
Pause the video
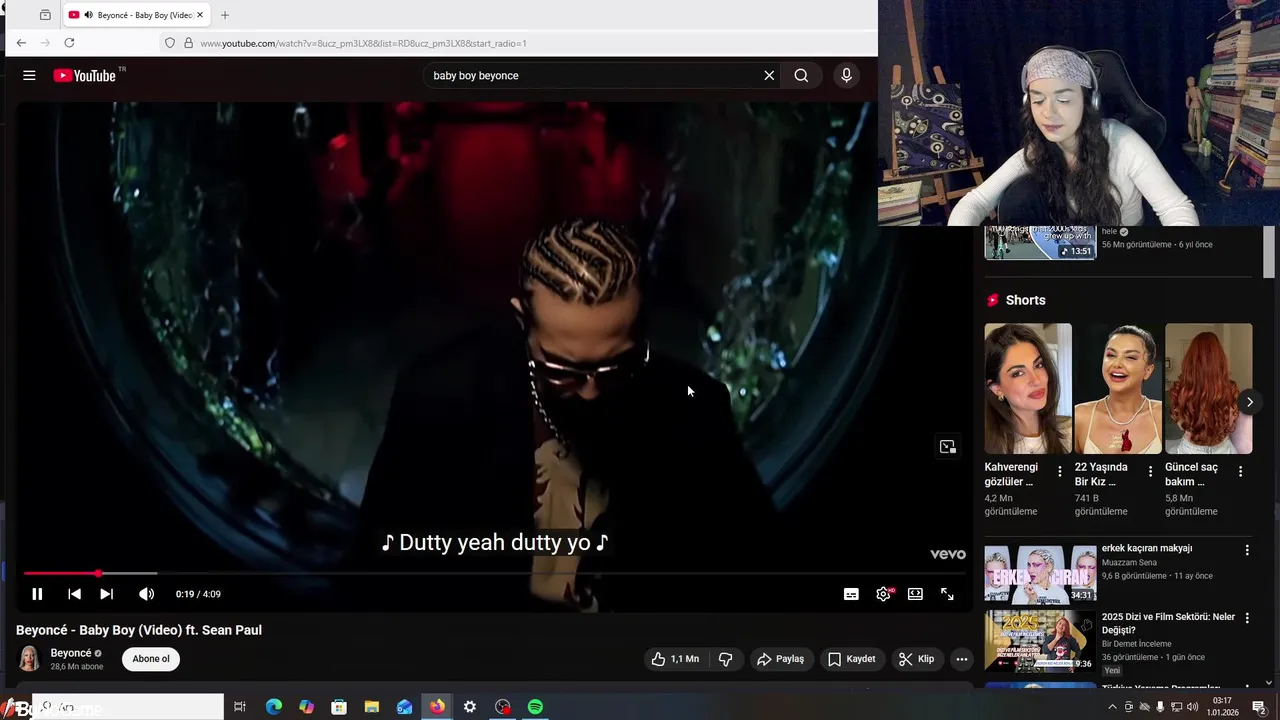click(x=37, y=594)
